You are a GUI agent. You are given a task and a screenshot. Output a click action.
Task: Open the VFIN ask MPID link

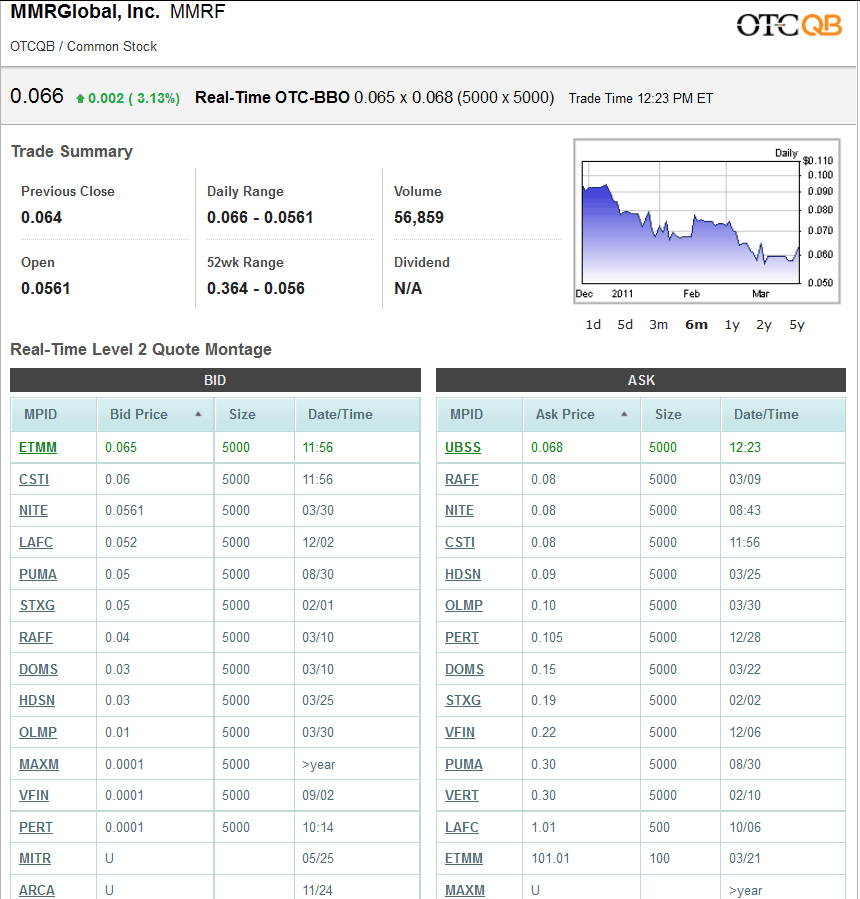[x=460, y=732]
